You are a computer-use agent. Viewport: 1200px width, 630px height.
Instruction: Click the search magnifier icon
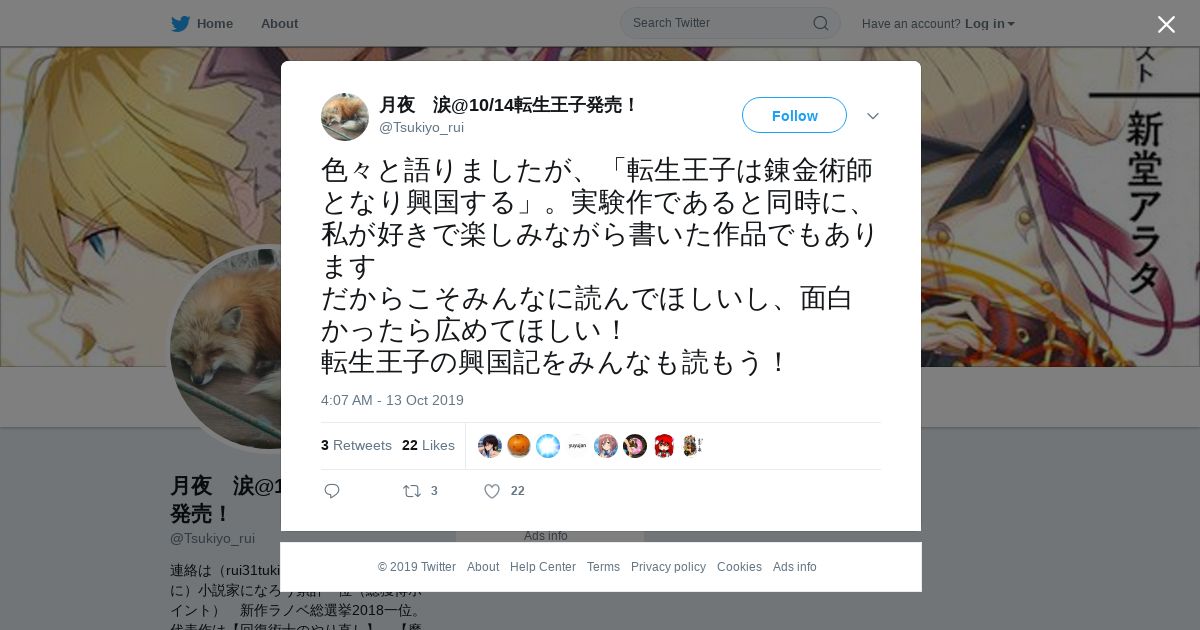click(x=820, y=23)
